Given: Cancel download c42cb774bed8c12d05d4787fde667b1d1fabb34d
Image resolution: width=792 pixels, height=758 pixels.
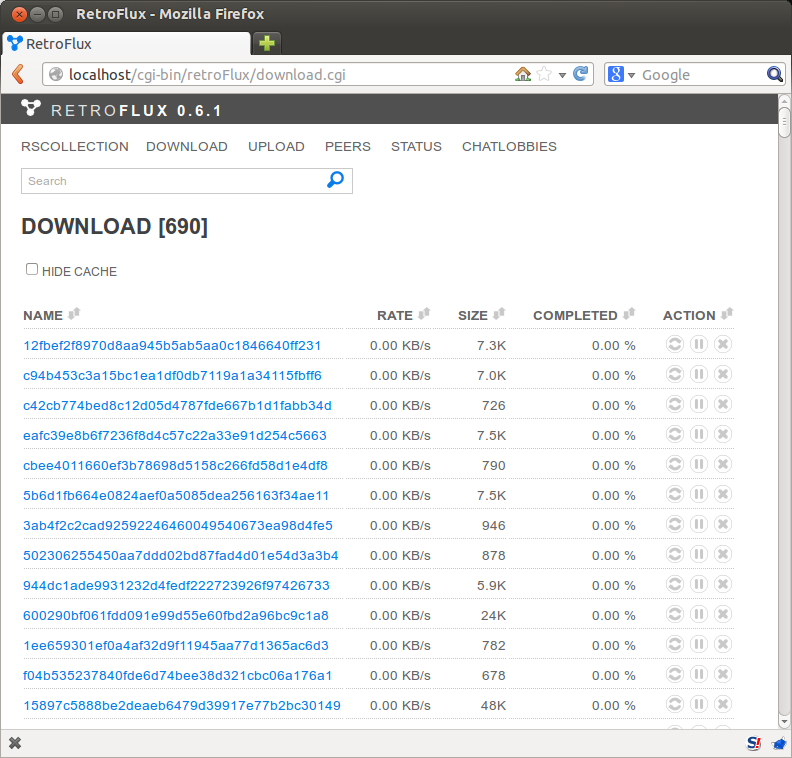Looking at the screenshot, I should click(x=723, y=405).
